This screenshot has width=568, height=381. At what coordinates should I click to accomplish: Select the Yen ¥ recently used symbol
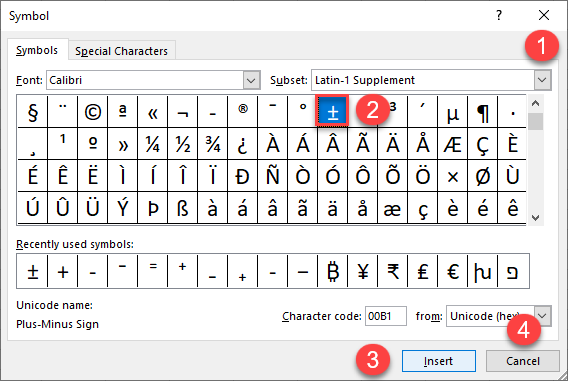click(x=363, y=271)
